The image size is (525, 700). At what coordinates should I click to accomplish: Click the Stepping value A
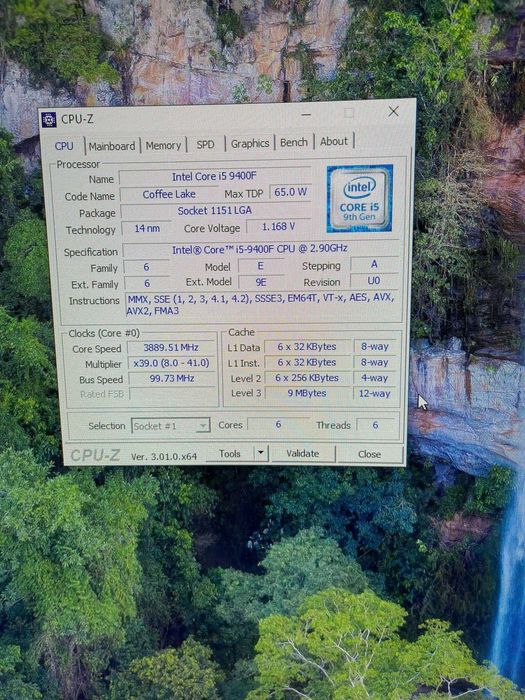pyautogui.click(x=374, y=264)
